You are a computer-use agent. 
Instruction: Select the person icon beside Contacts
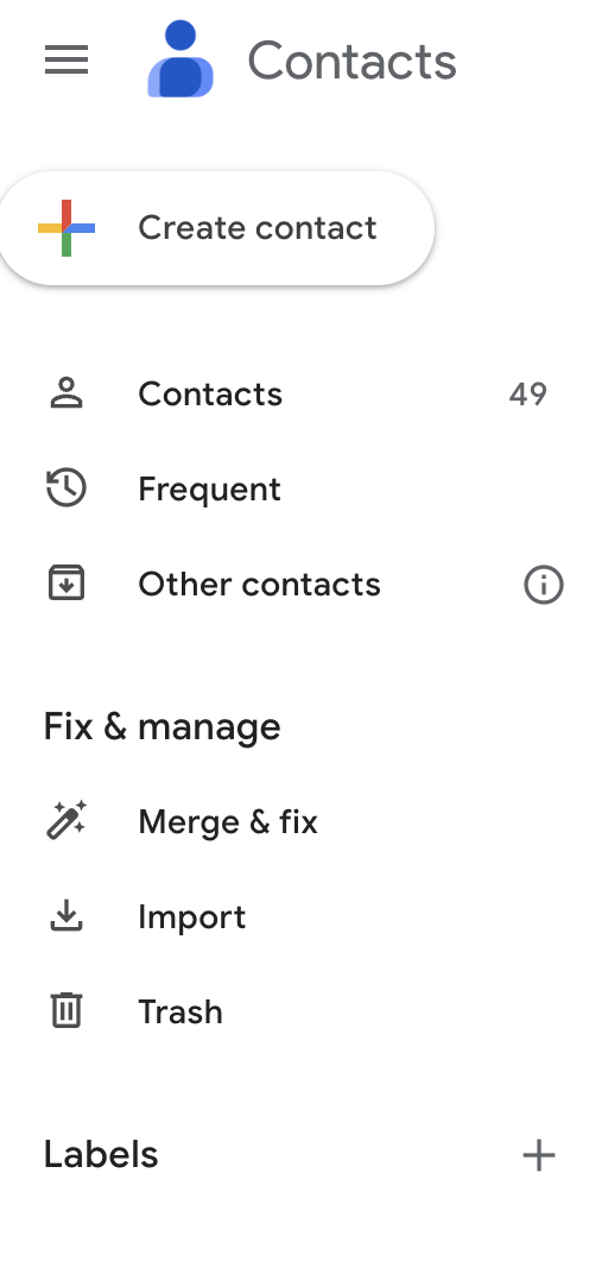(67, 393)
